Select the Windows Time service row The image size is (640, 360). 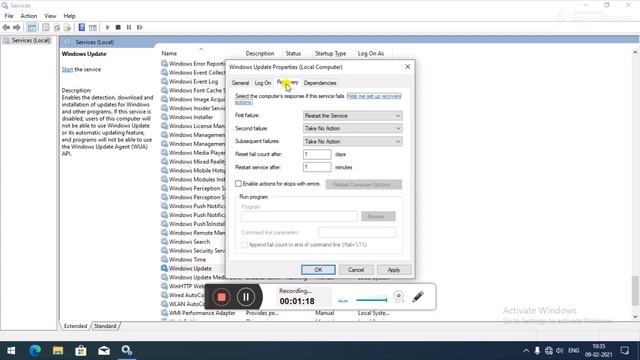187,259
